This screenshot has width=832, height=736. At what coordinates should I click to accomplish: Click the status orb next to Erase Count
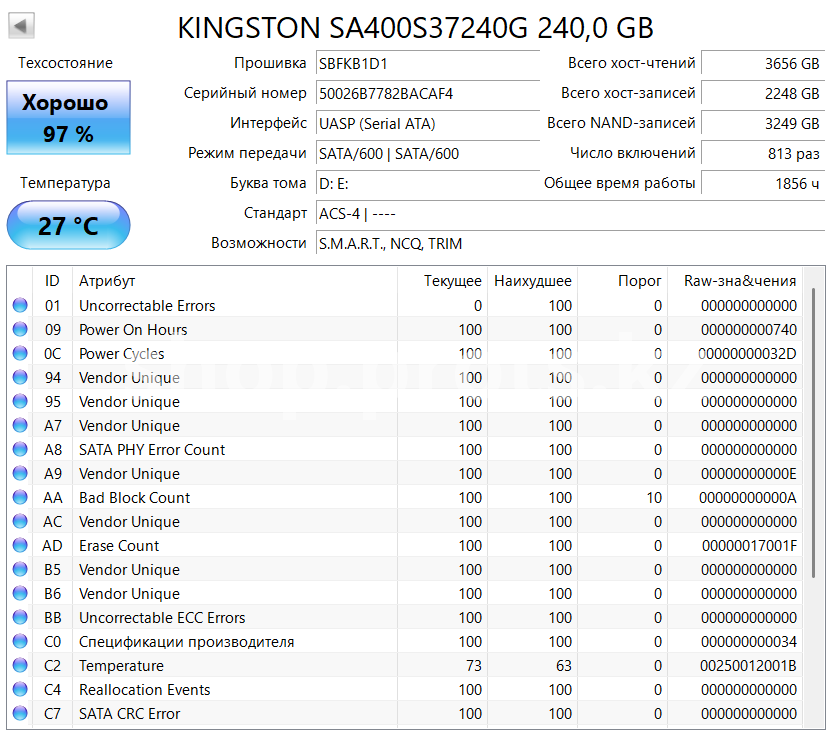click(20, 546)
